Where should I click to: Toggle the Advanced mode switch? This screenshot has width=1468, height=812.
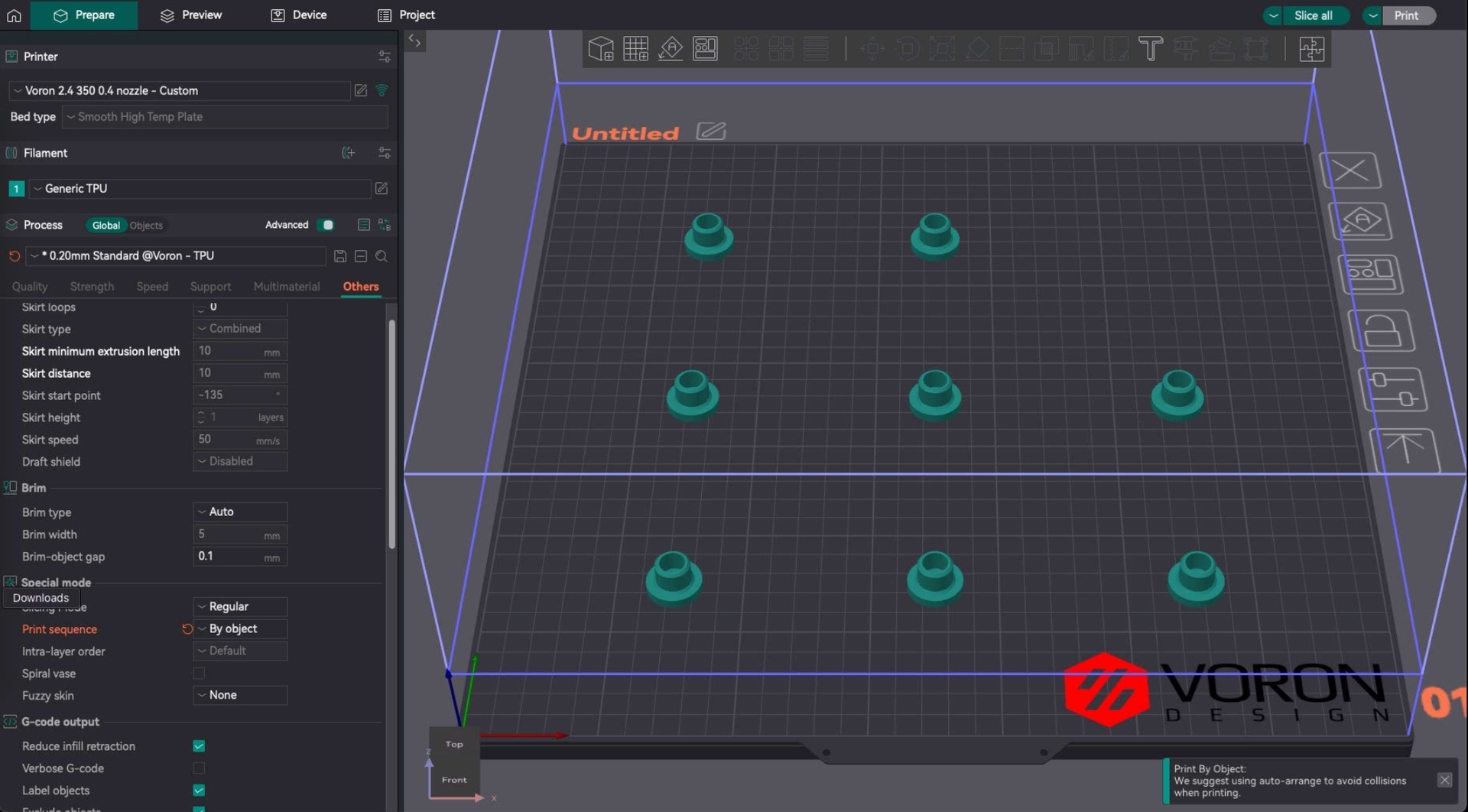[327, 225]
